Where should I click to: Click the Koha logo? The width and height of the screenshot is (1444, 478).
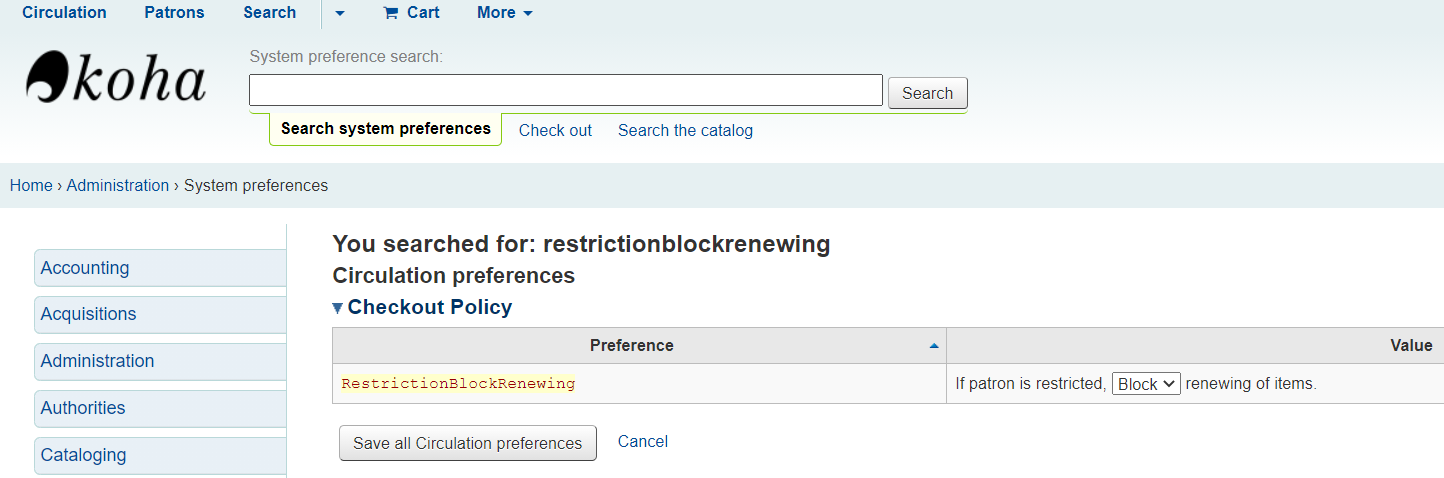tap(116, 78)
